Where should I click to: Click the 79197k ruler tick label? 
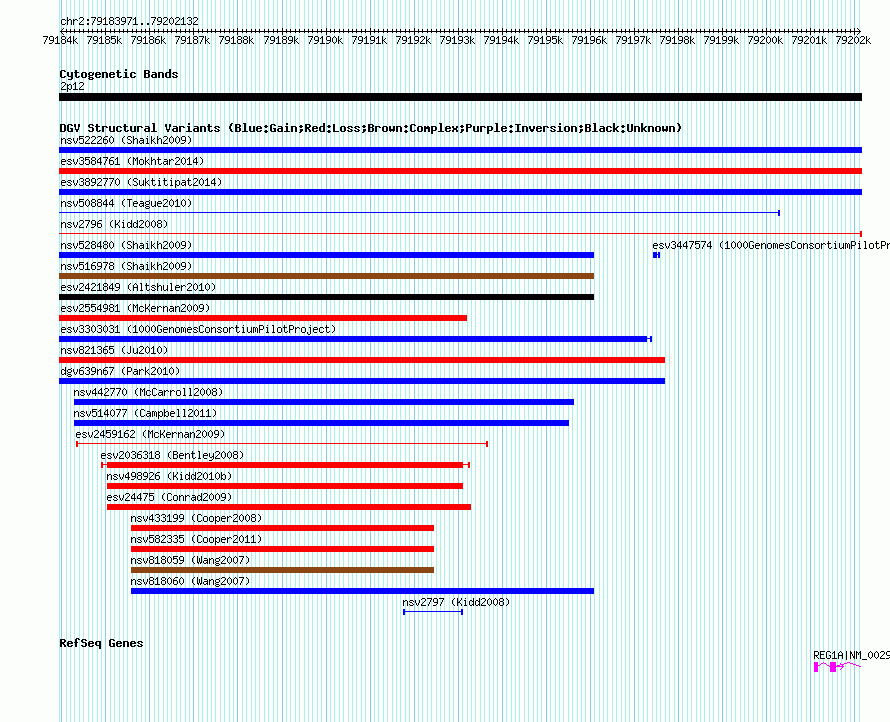pos(633,40)
